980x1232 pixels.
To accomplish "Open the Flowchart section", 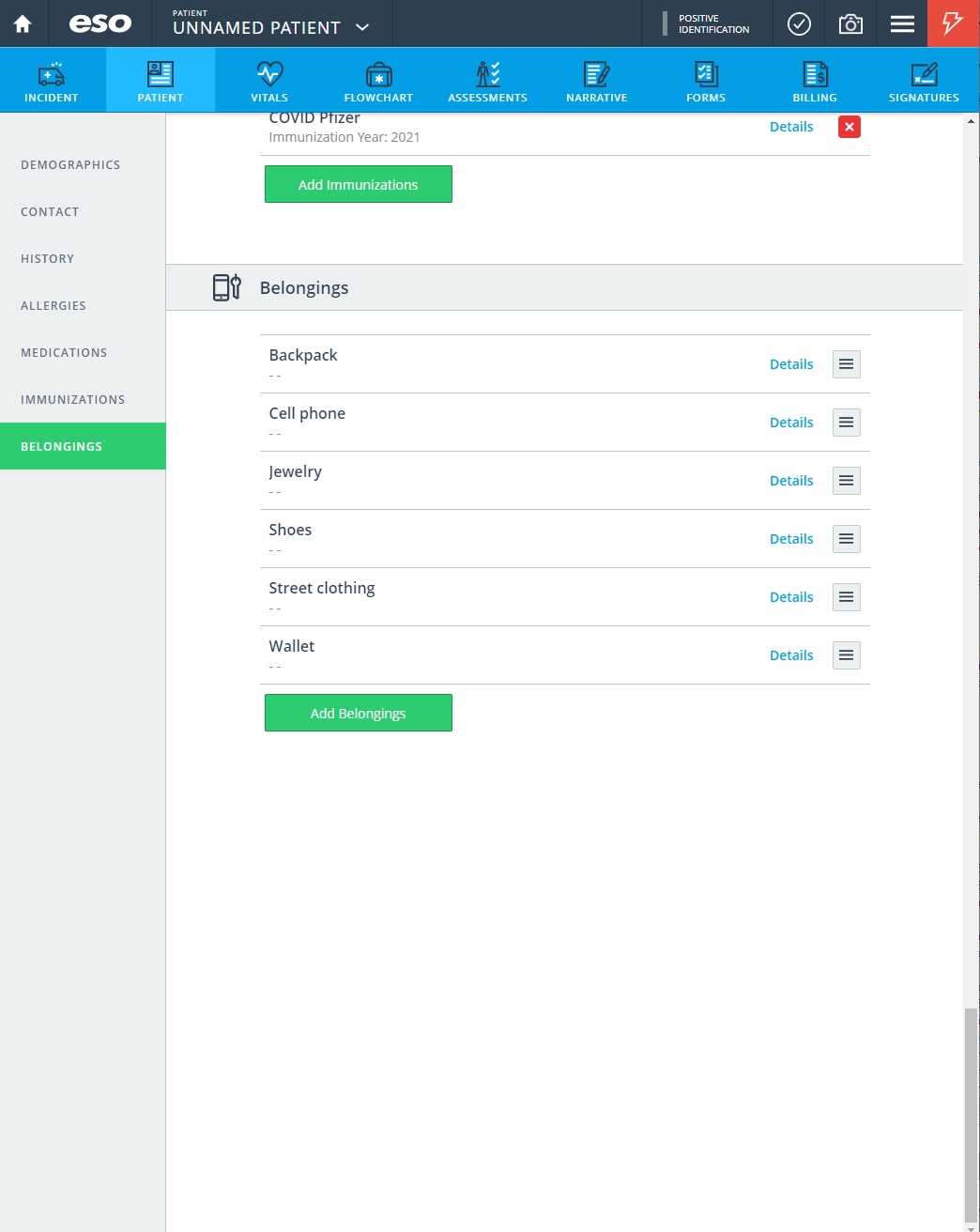I will (x=378, y=81).
